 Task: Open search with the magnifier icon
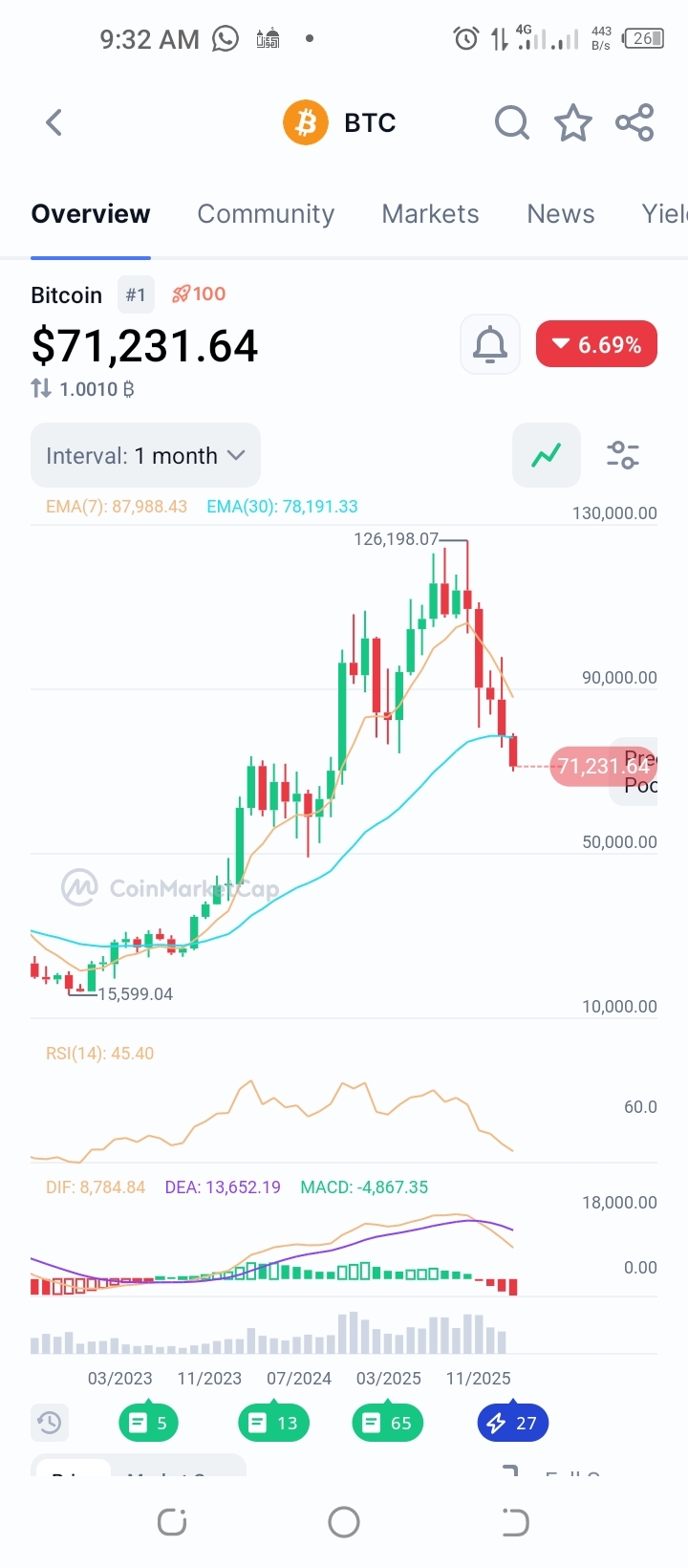click(x=511, y=122)
